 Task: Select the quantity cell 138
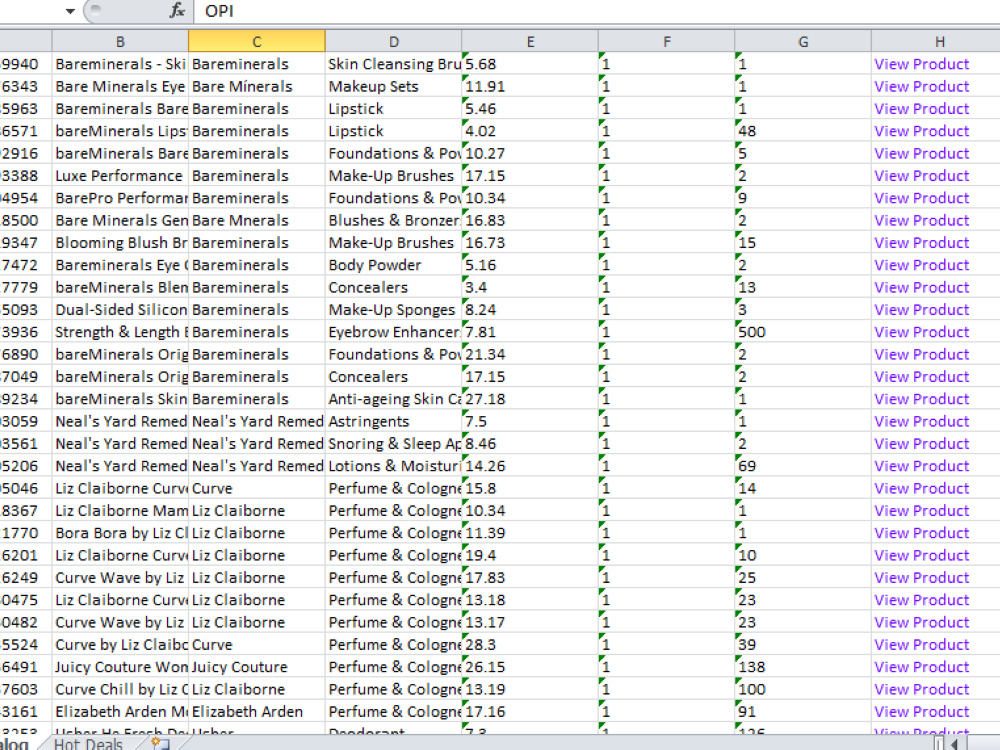click(x=803, y=666)
